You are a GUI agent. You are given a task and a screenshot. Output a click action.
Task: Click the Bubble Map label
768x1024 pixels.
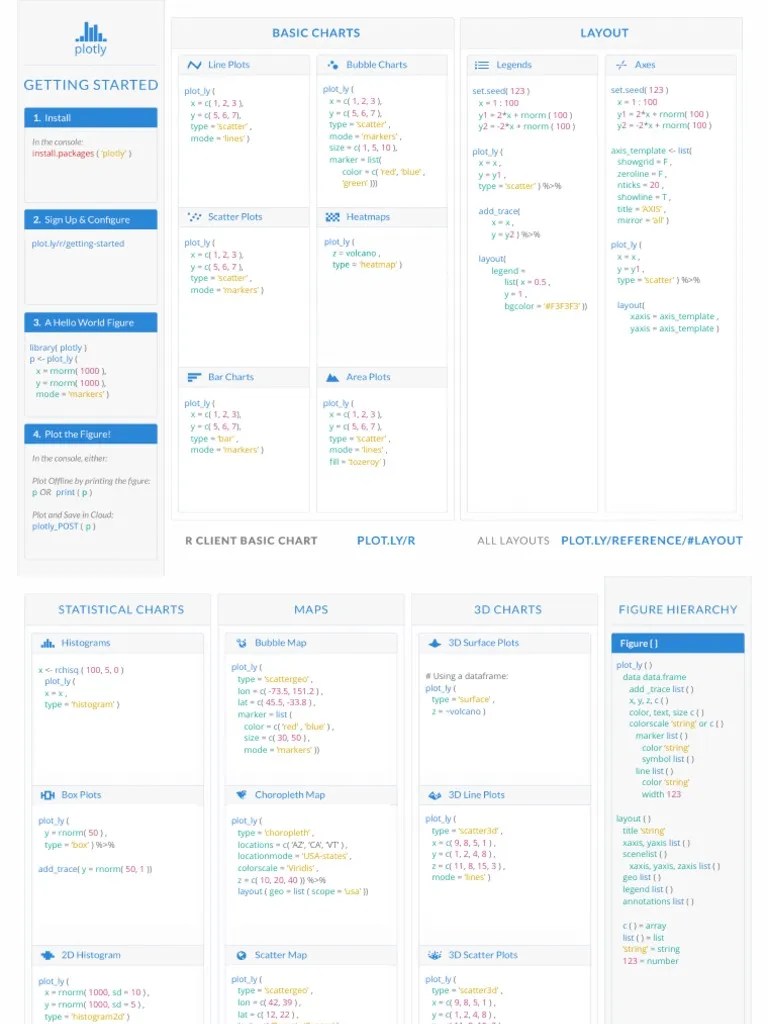click(x=280, y=643)
